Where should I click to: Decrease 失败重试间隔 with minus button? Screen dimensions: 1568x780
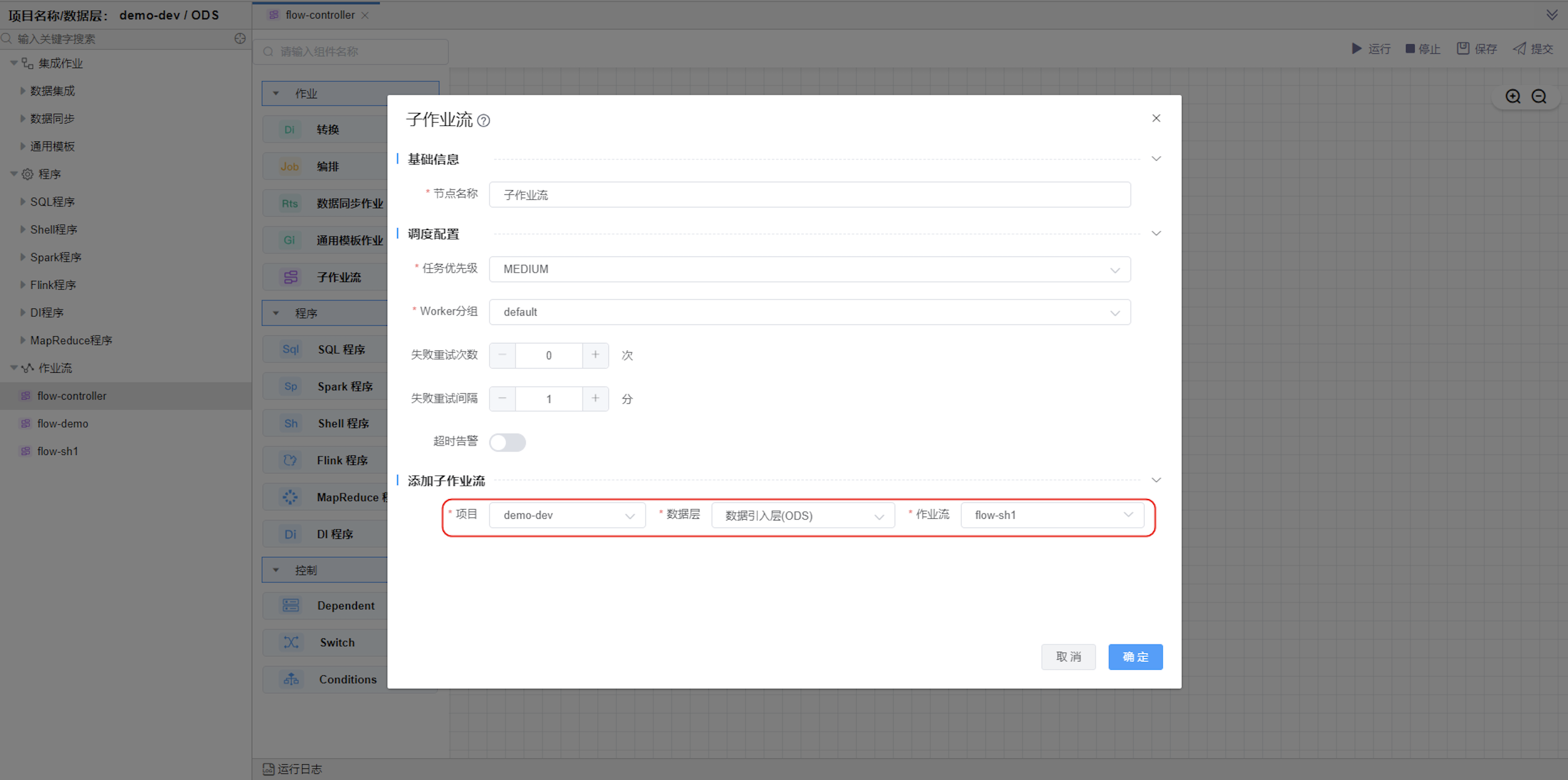(502, 398)
